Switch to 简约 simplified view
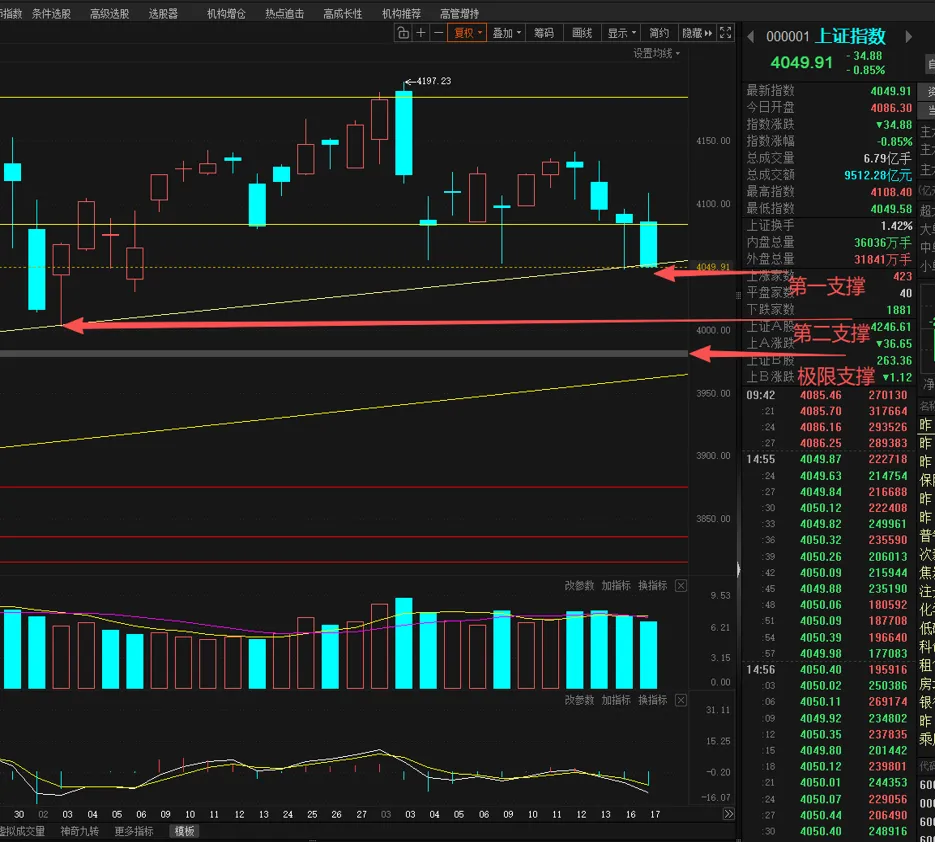The image size is (936, 842). pos(659,33)
